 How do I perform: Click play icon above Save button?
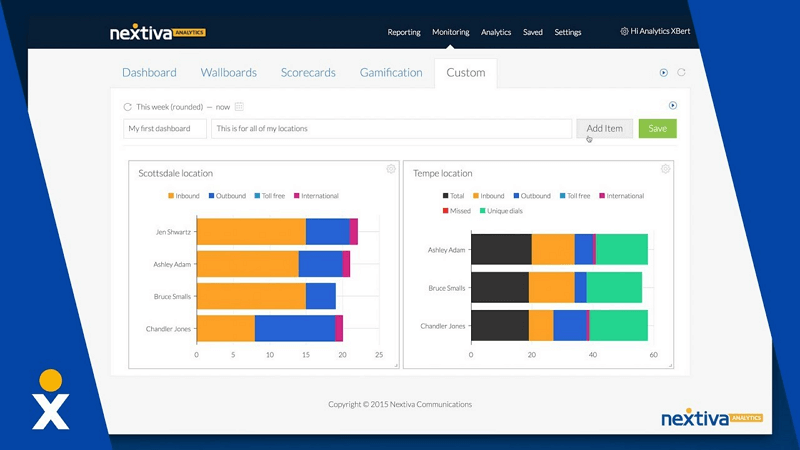click(x=672, y=106)
